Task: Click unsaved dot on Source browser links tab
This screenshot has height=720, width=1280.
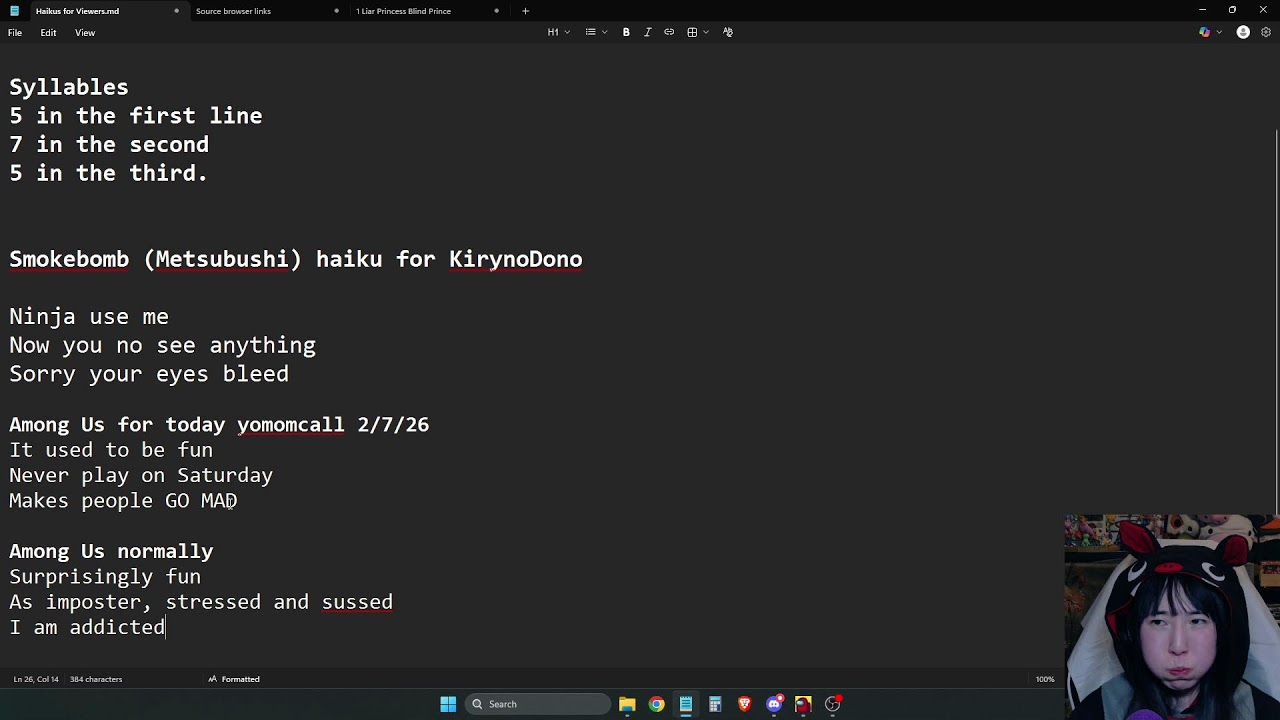Action: [336, 11]
